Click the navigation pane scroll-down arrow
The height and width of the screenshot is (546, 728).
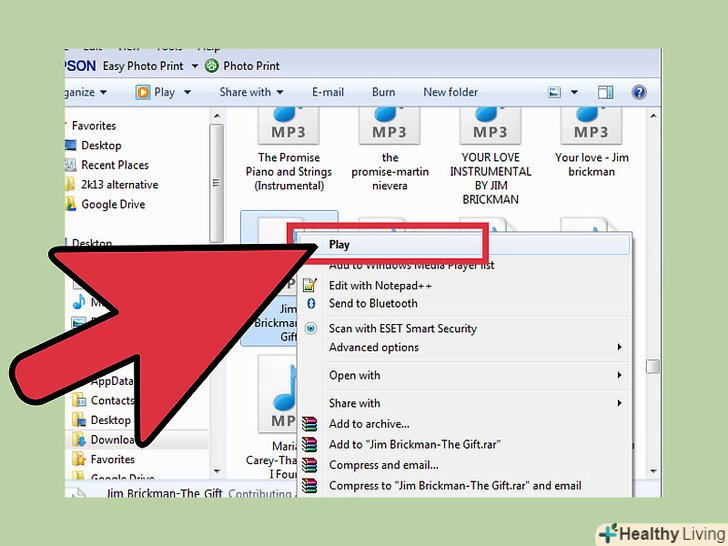[217, 471]
